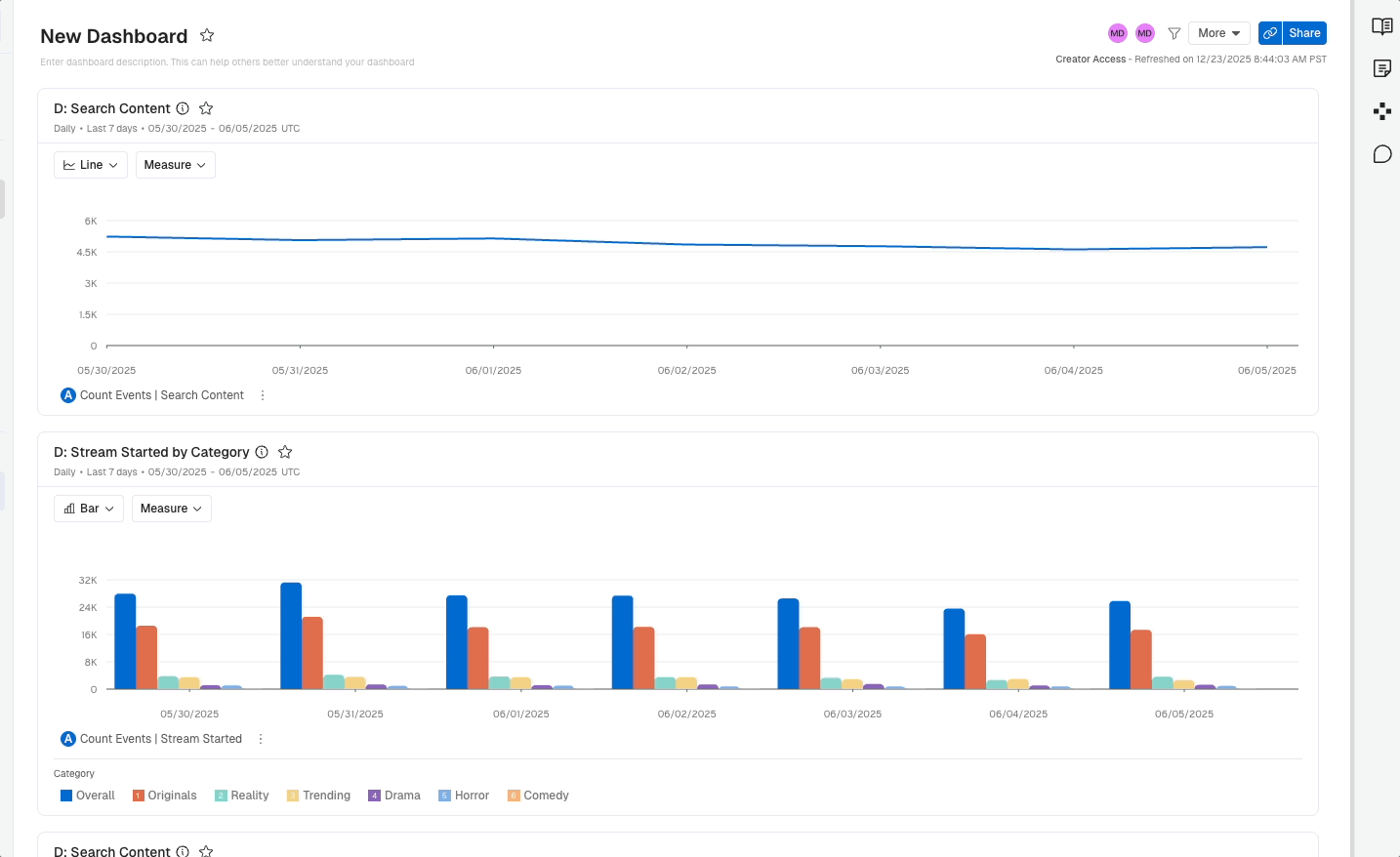Toggle the Overall category legend series
The width and height of the screenshot is (1400, 857).
[88, 796]
